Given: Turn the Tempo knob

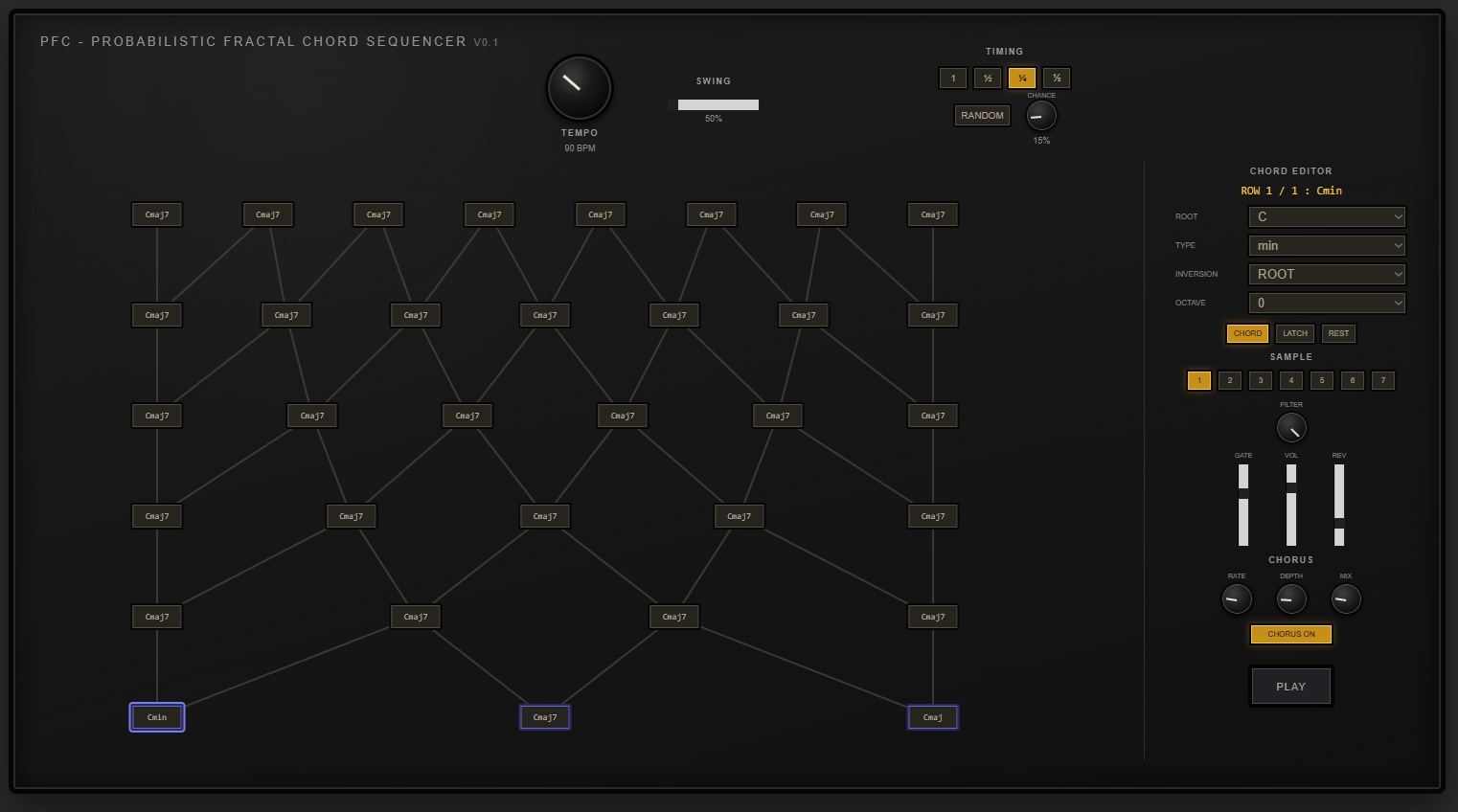Looking at the screenshot, I should [580, 87].
